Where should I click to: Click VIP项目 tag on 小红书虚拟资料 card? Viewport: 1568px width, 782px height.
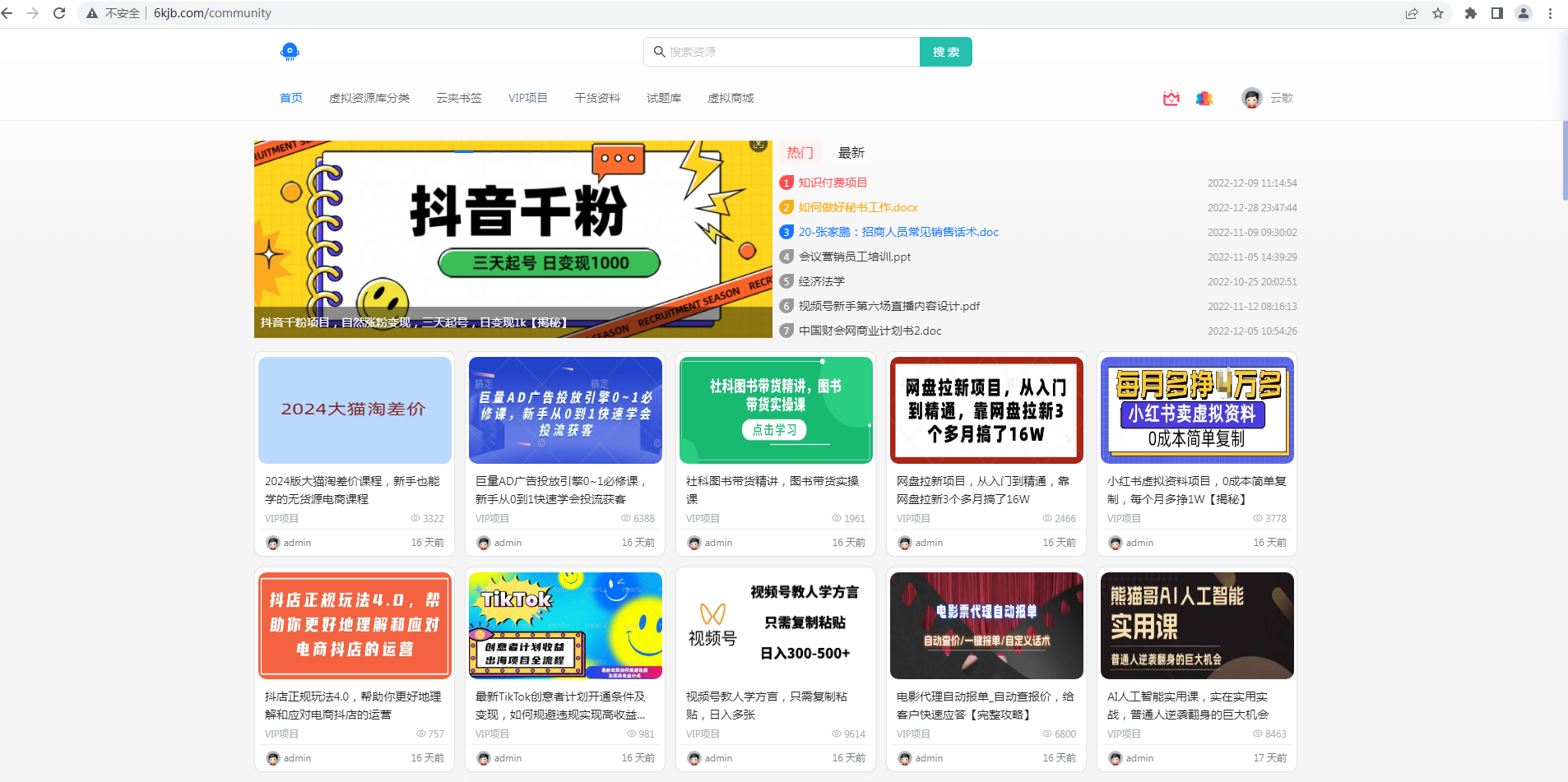[x=1124, y=519]
